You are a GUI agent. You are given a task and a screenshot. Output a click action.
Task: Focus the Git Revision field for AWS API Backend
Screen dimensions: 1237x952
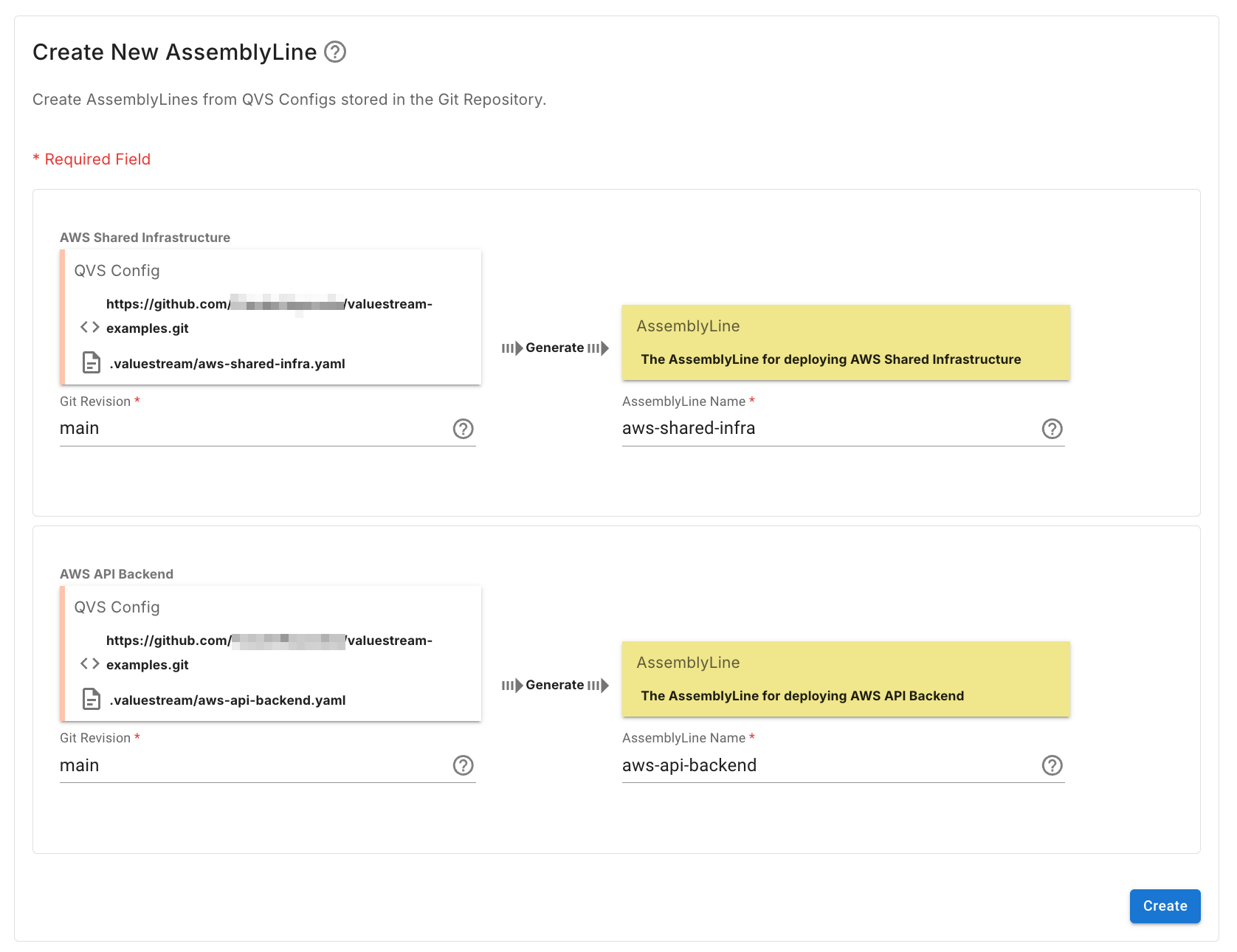(x=251, y=765)
